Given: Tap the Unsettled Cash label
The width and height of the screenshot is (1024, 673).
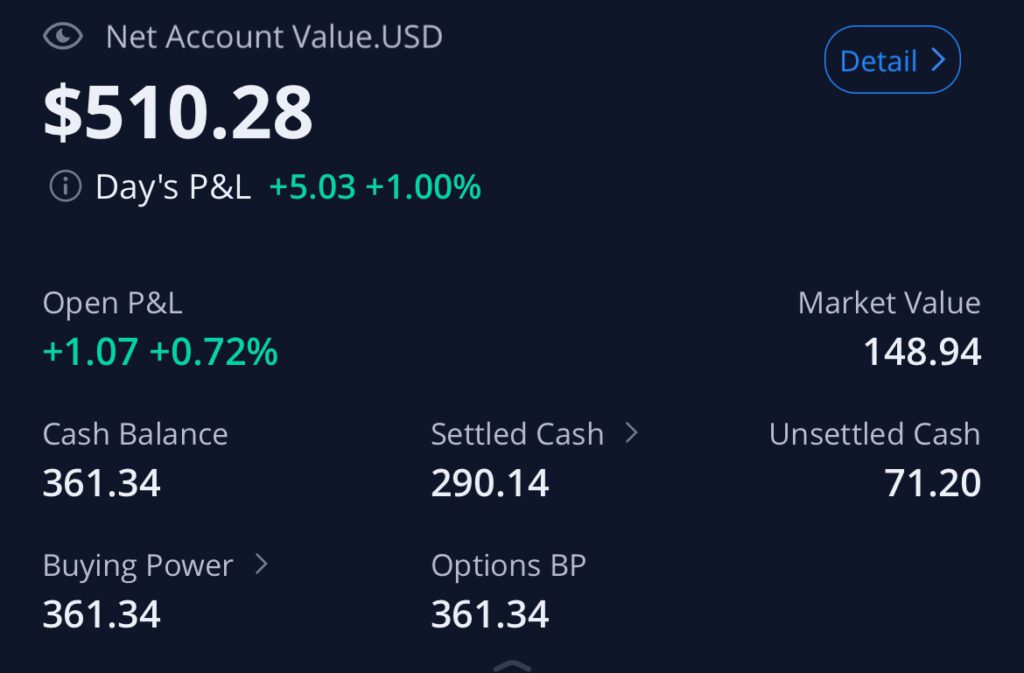Looking at the screenshot, I should tap(874, 434).
